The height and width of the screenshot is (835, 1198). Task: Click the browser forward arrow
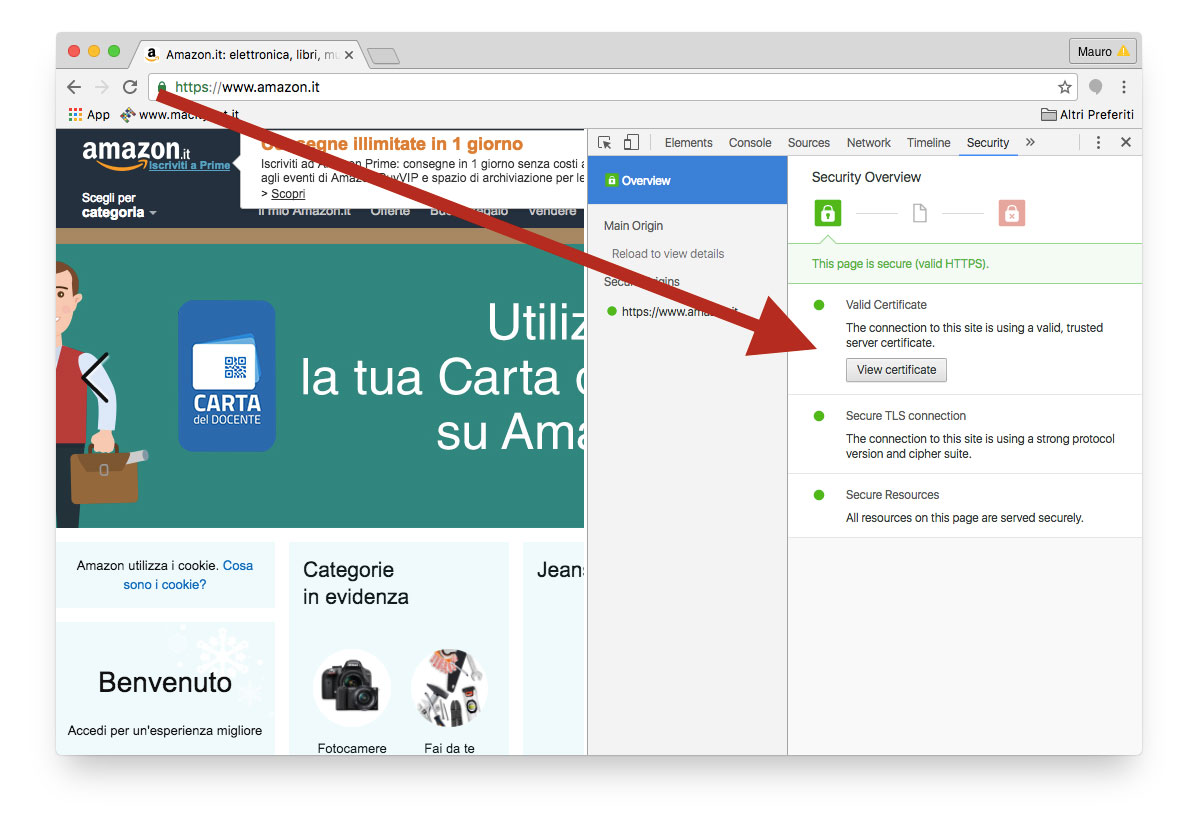click(x=102, y=87)
